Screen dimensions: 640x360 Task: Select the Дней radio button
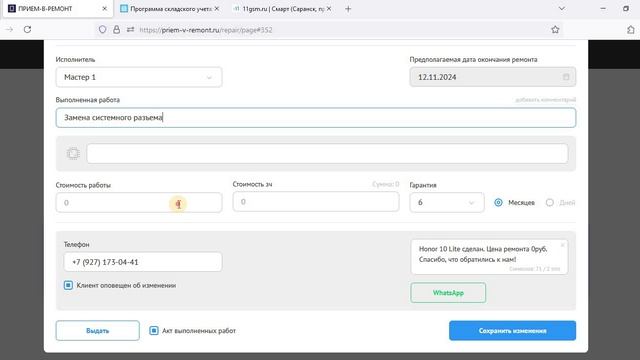coord(550,202)
